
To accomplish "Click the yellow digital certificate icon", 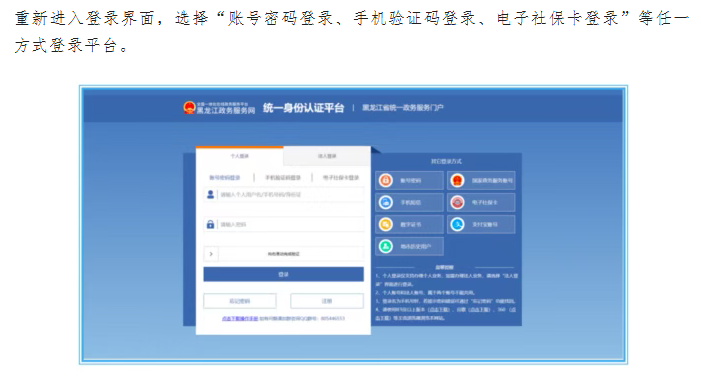I will (386, 224).
